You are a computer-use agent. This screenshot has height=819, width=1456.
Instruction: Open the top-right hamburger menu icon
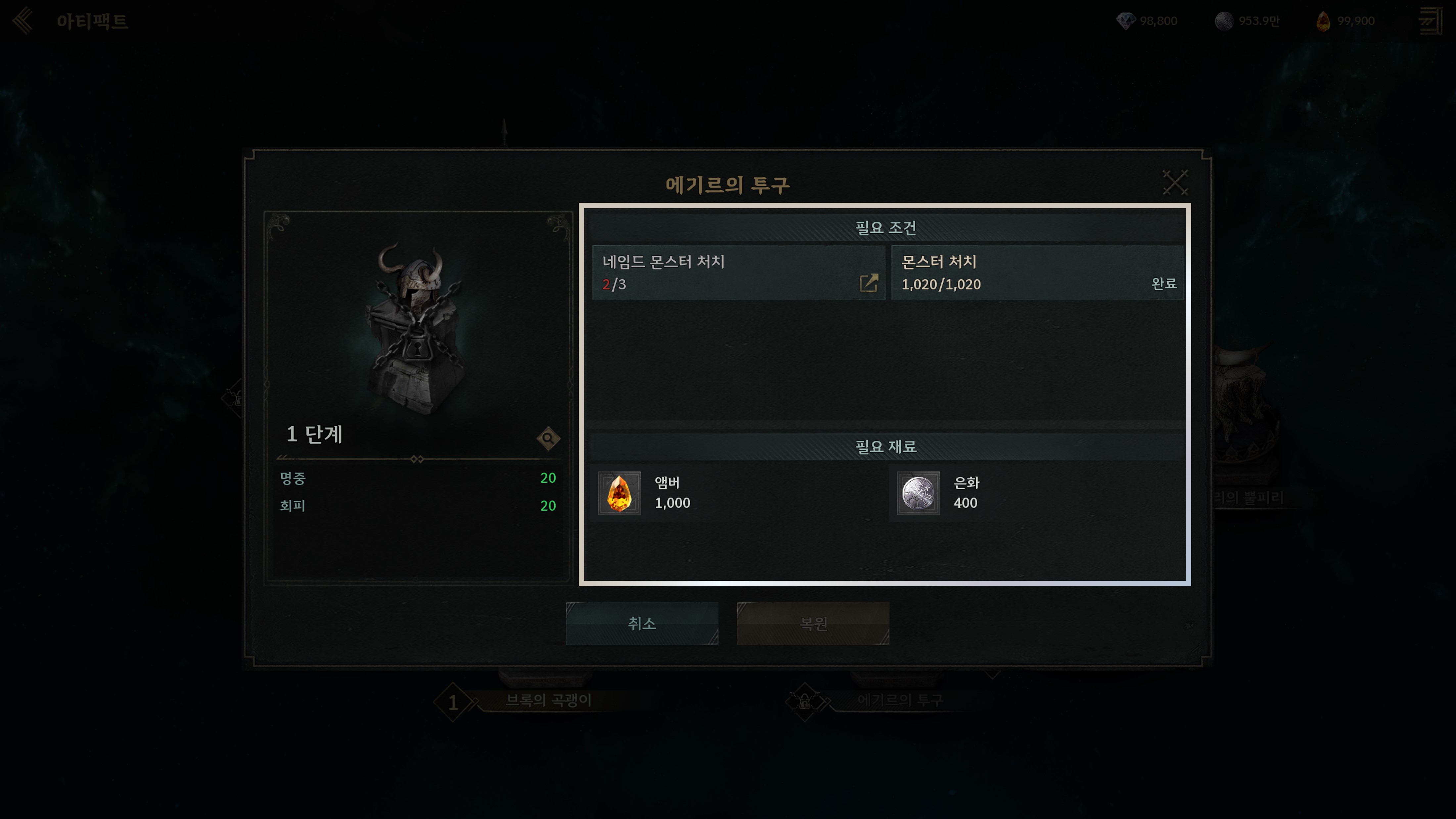pos(1431,21)
